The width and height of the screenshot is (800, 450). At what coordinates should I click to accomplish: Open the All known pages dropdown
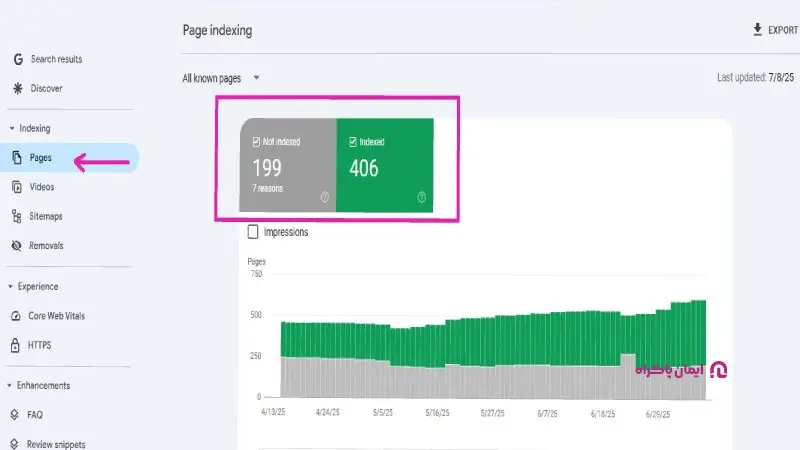pyautogui.click(x=221, y=78)
